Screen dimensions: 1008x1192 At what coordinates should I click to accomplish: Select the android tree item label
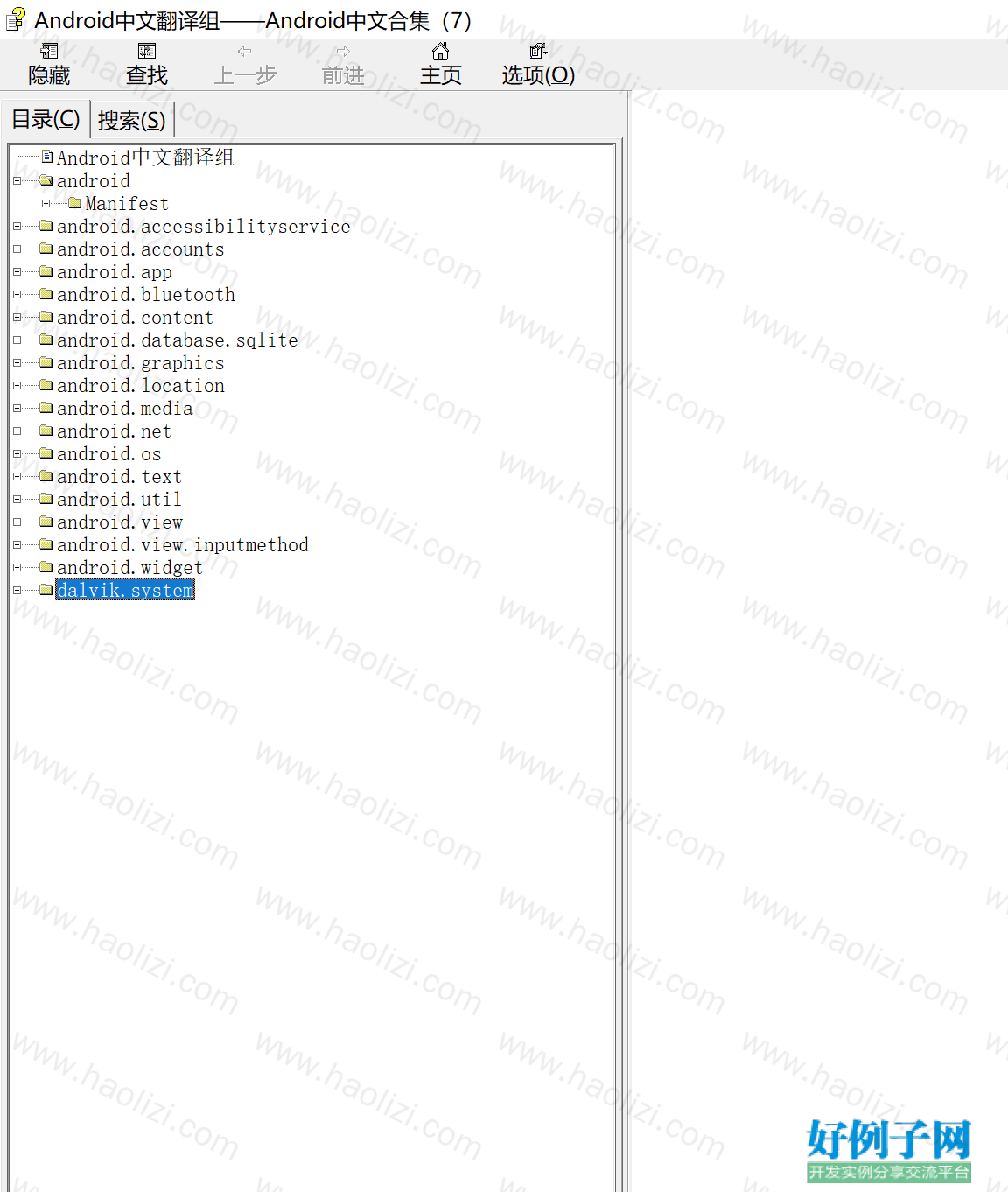tap(94, 181)
